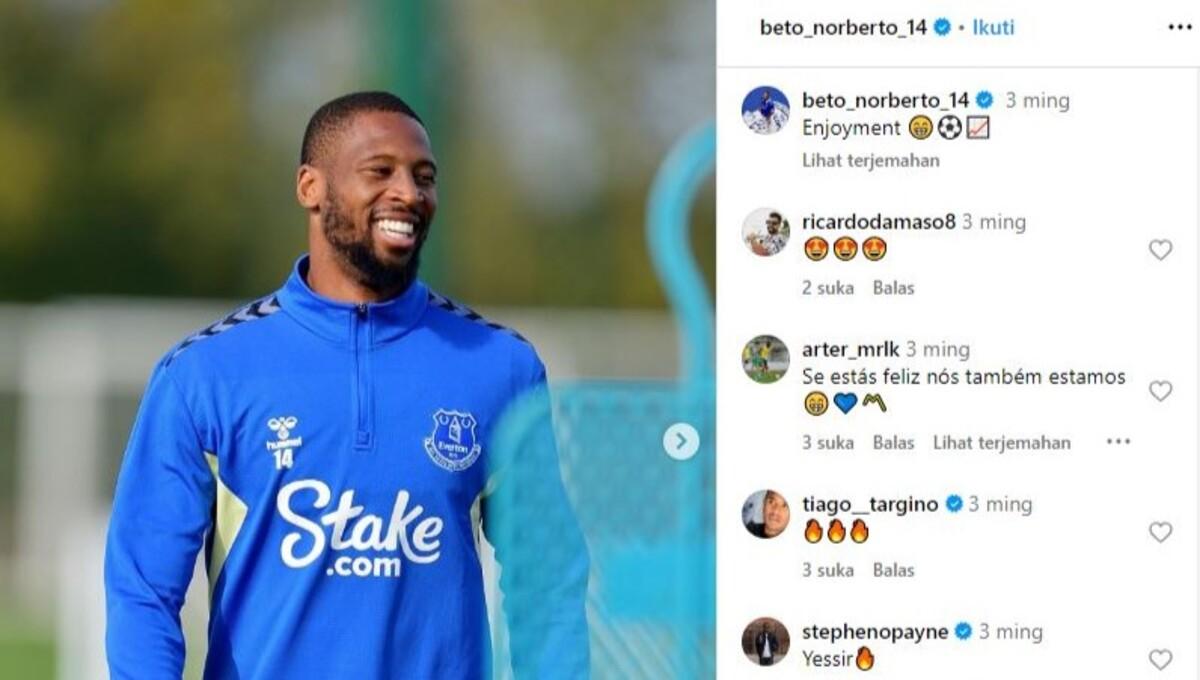Like ricardodamaso8's comment with the heart

pyautogui.click(x=1160, y=250)
